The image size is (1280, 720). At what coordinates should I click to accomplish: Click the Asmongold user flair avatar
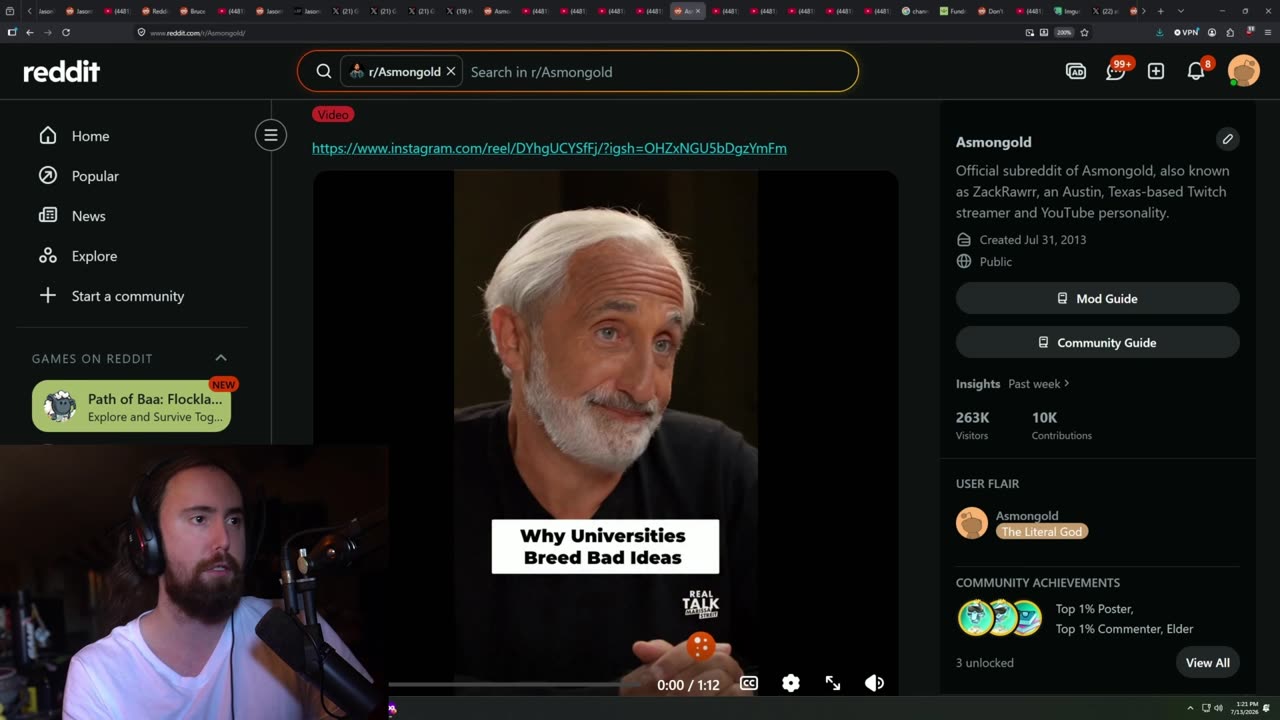click(x=972, y=523)
